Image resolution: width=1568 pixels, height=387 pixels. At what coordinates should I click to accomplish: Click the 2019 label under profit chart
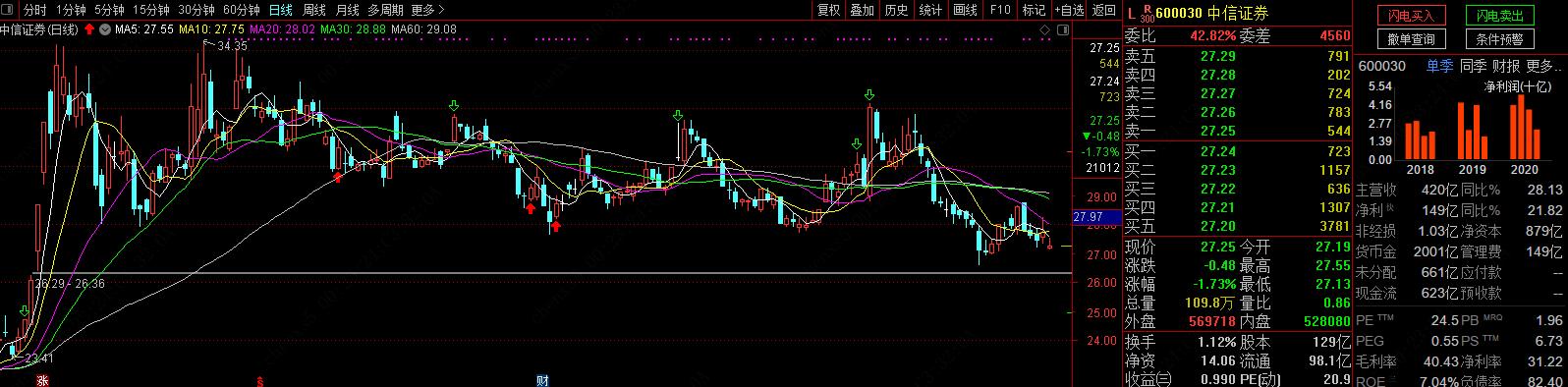[x=1473, y=169]
